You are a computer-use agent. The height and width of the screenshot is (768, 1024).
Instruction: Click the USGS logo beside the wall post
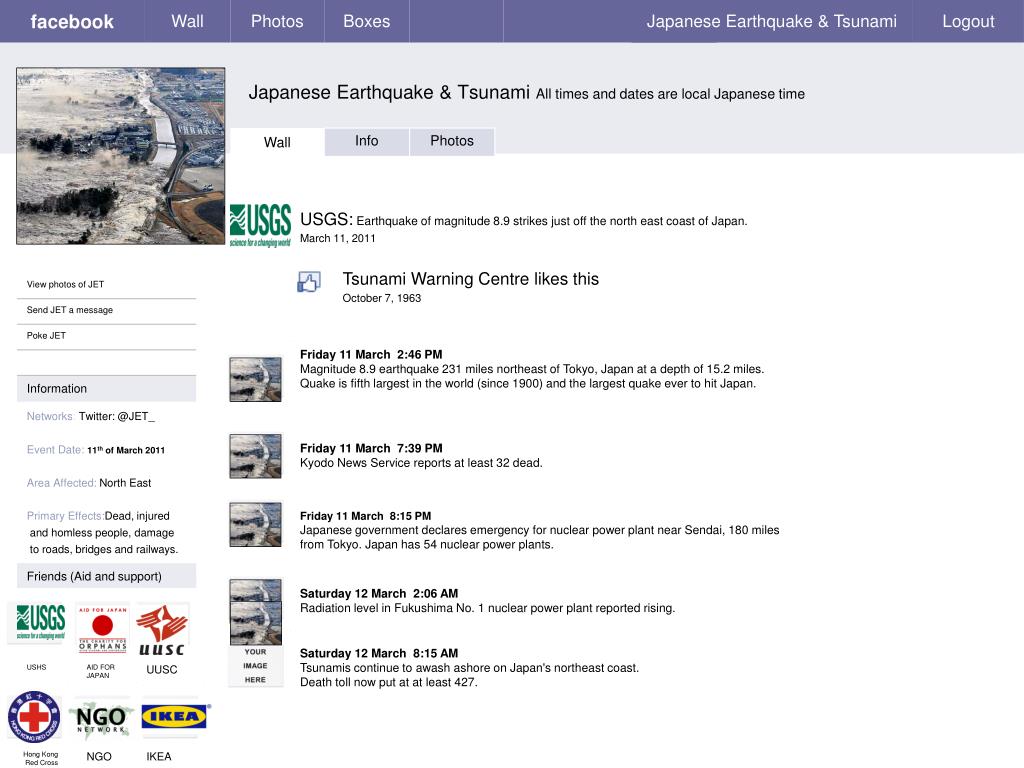click(x=260, y=225)
